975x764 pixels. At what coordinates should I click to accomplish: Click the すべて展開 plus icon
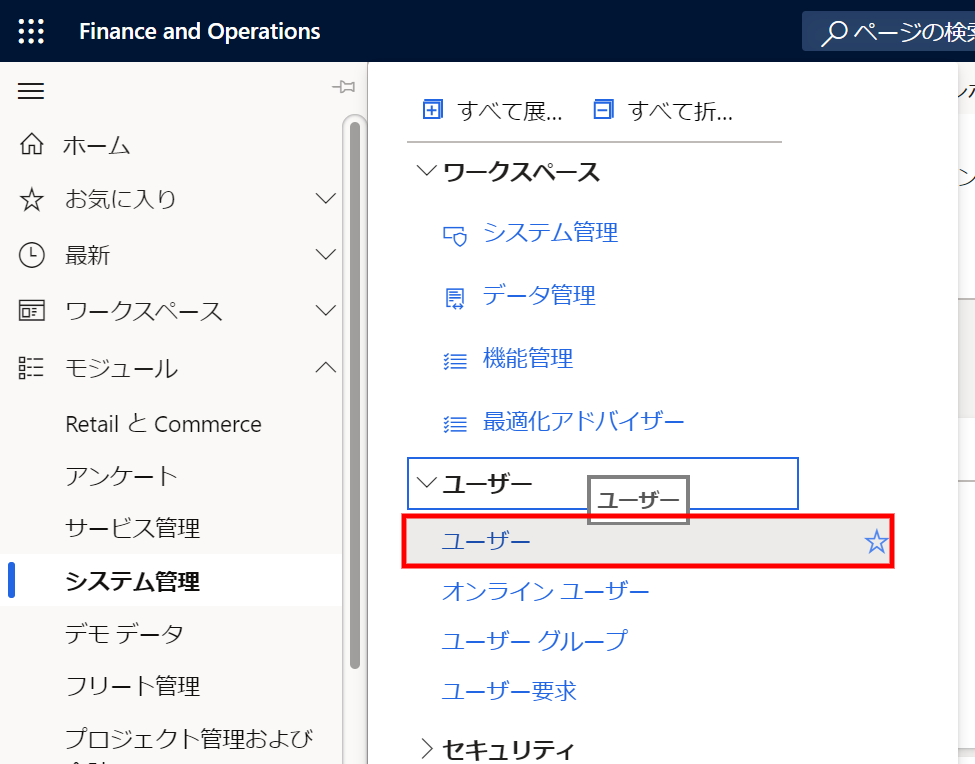point(432,109)
